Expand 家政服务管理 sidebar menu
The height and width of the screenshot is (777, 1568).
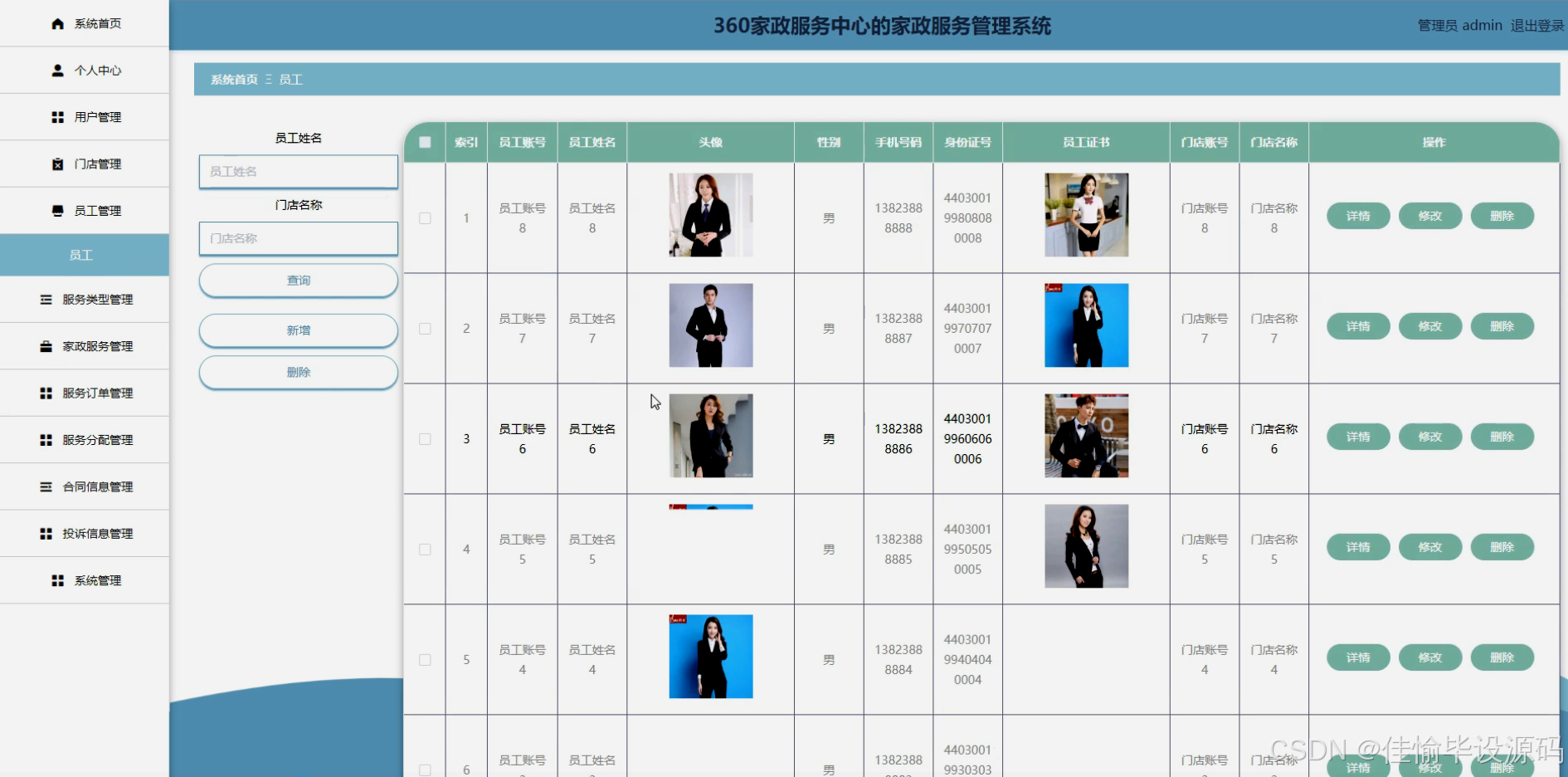tap(85, 346)
